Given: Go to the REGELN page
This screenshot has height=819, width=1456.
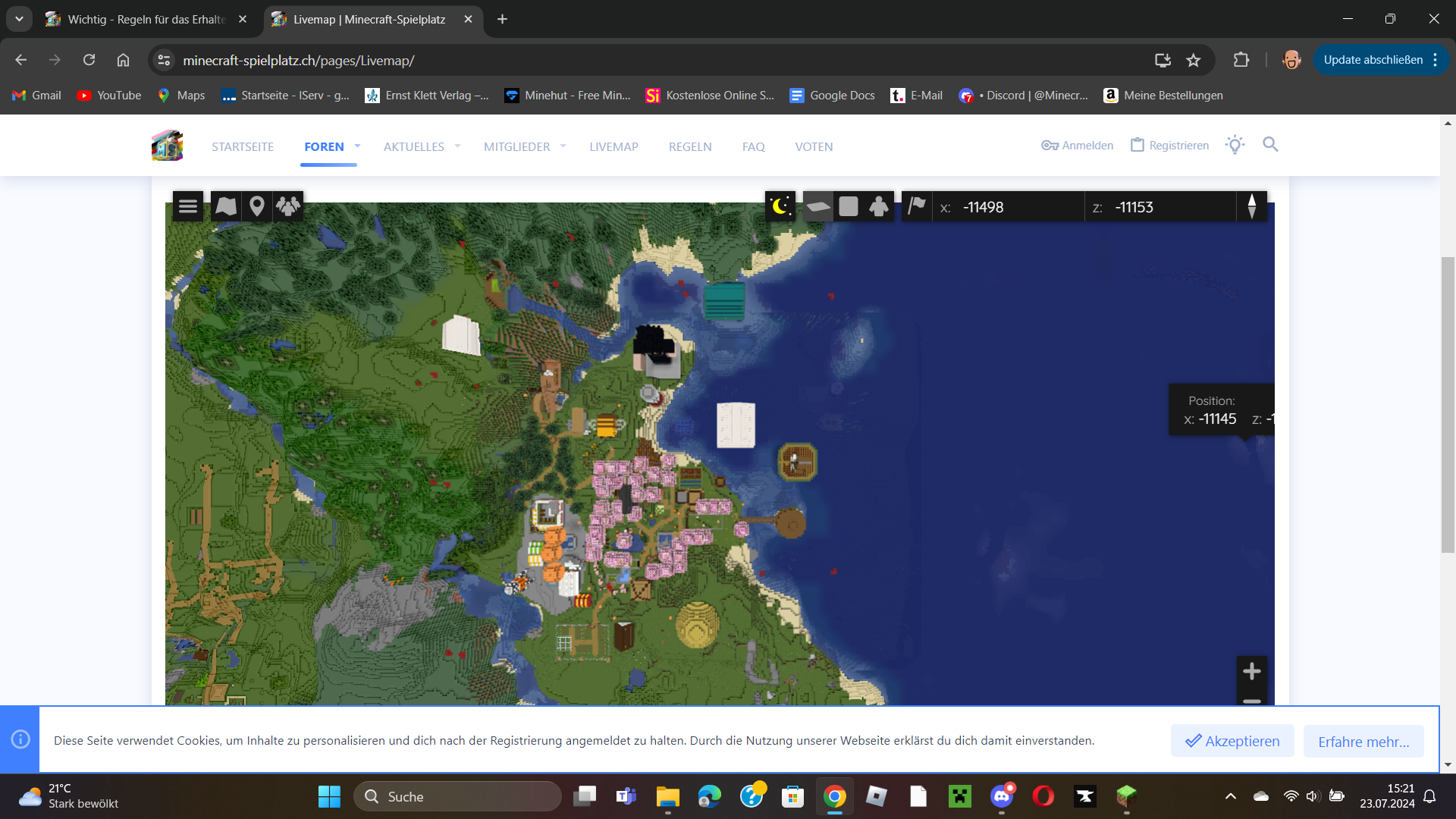Looking at the screenshot, I should coord(689,146).
